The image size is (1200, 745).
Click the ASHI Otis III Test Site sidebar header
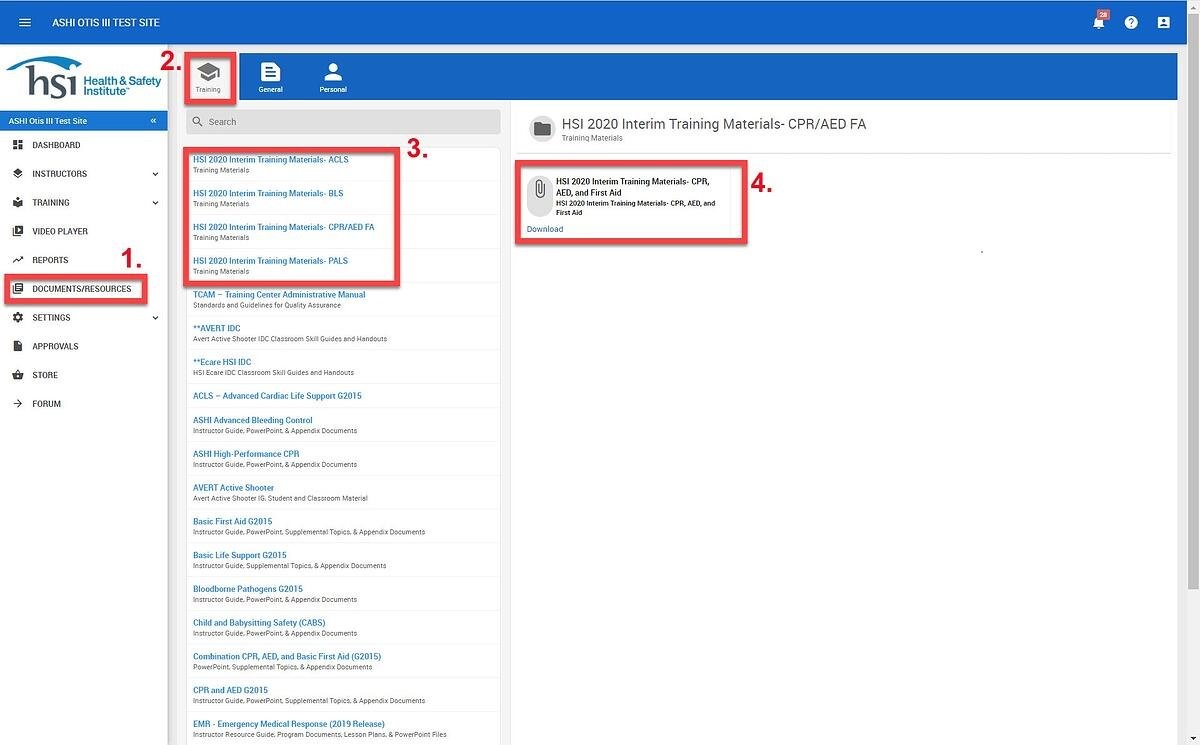coord(84,121)
